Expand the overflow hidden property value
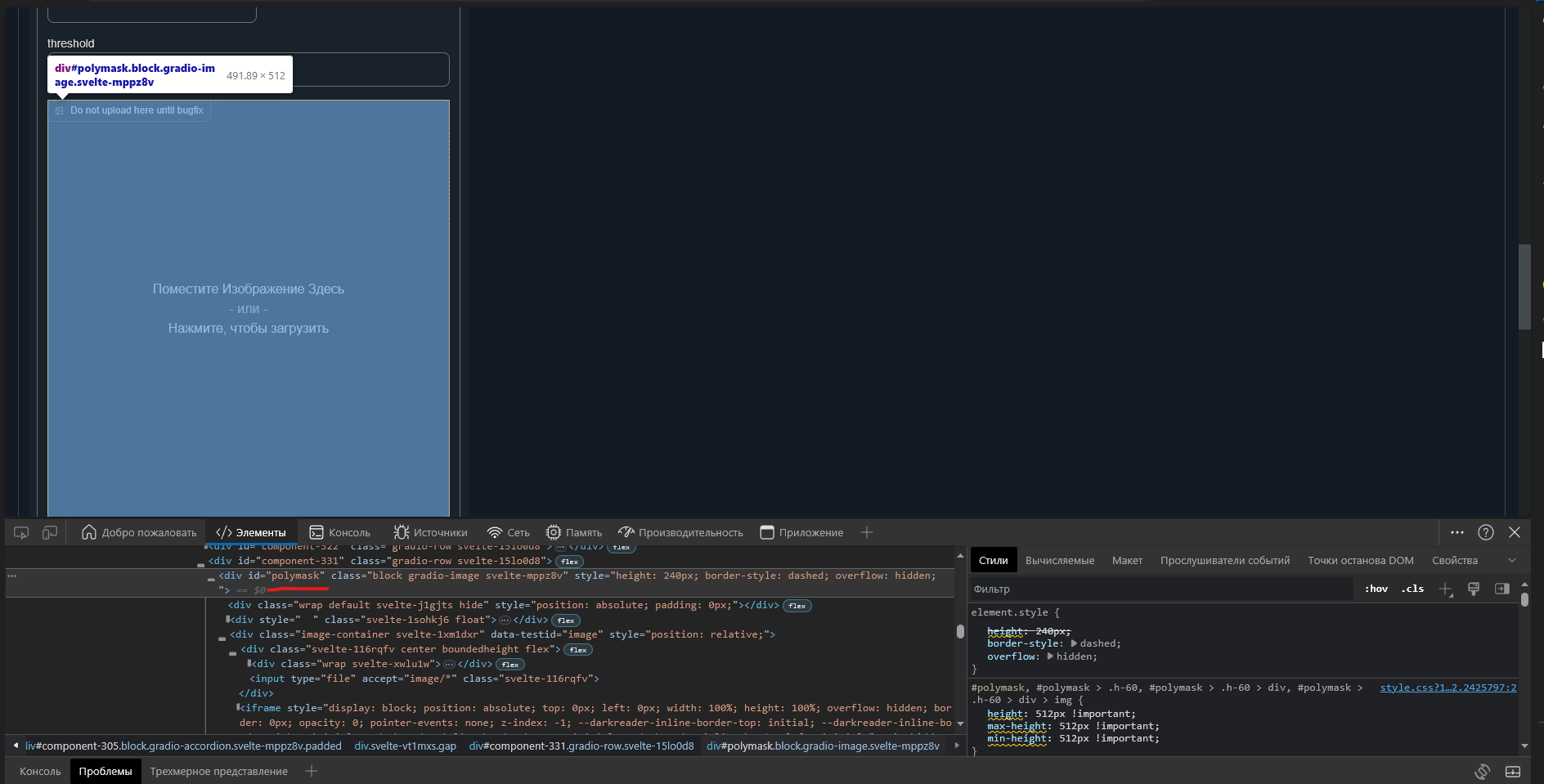This screenshot has width=1544, height=784. coord(1052,656)
